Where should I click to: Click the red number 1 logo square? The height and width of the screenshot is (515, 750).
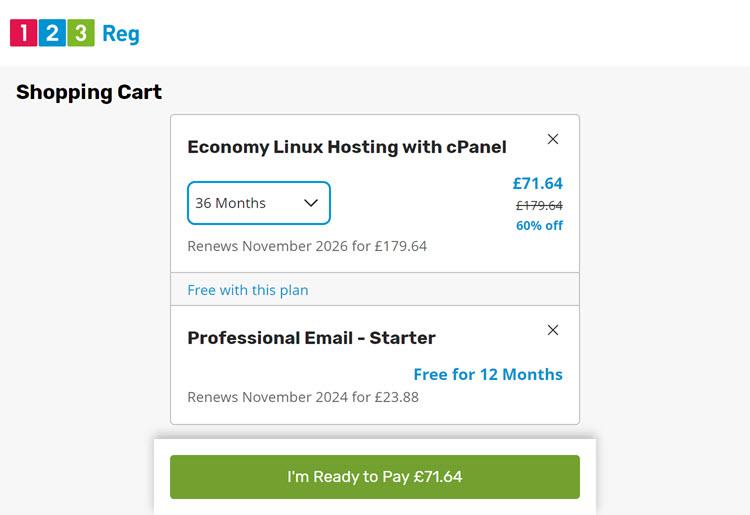pos(23,33)
